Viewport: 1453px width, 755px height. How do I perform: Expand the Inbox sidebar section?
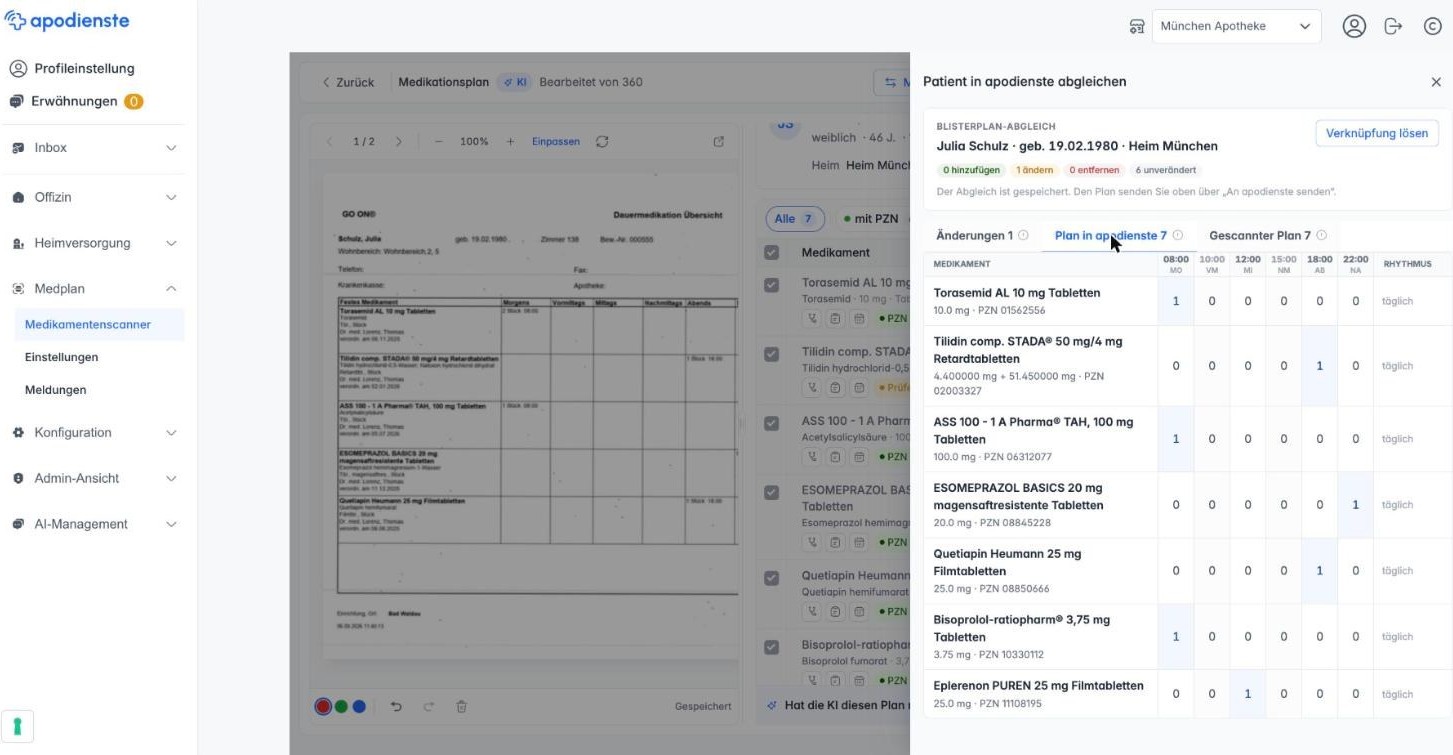click(93, 148)
